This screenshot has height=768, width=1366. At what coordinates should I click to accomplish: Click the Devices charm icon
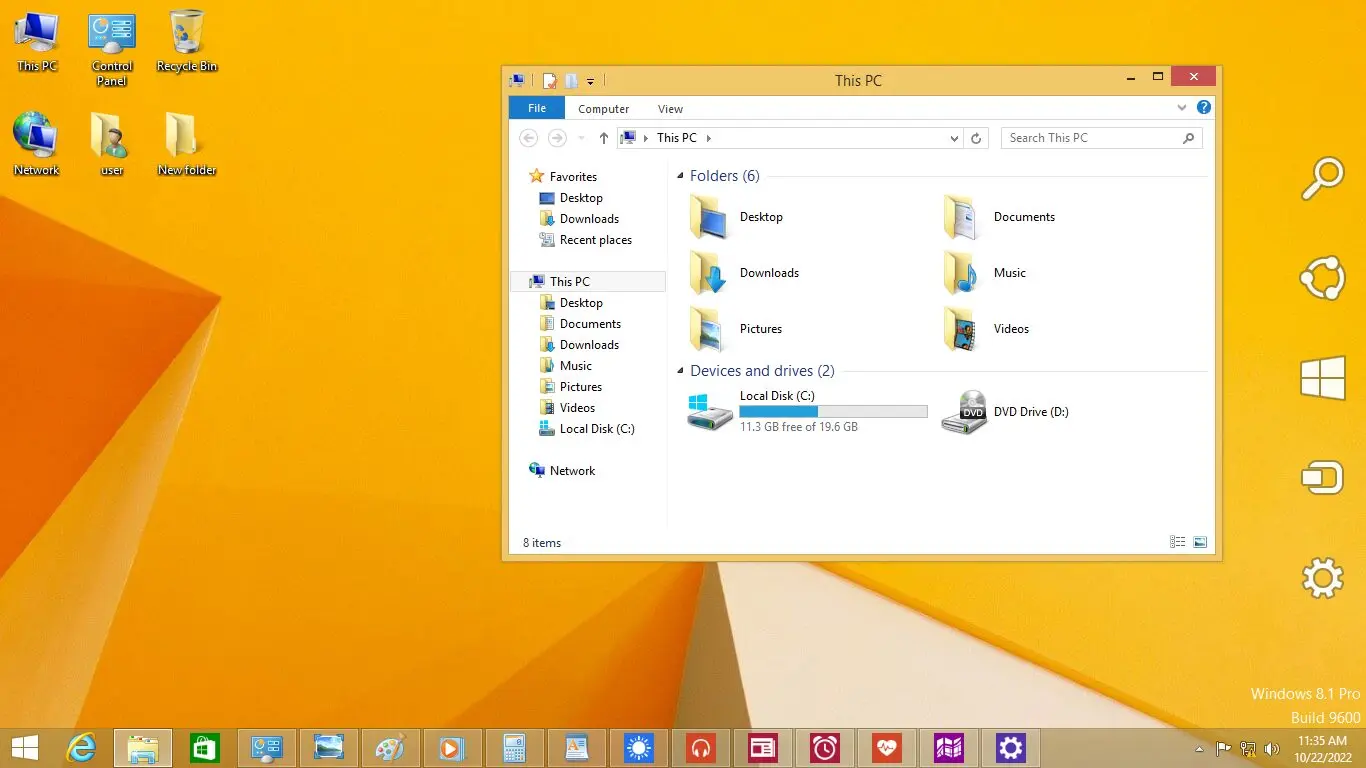(x=1322, y=478)
